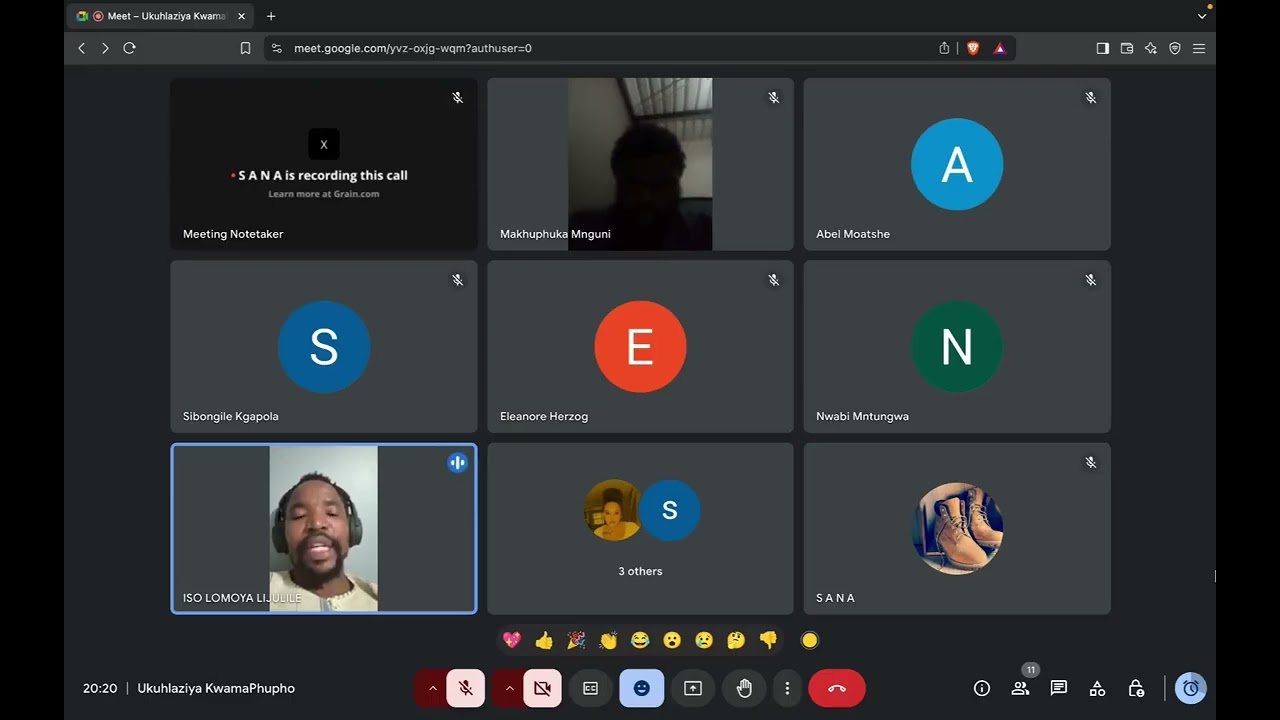Send the sad face reaction
The height and width of the screenshot is (720, 1280).
pyautogui.click(x=704, y=640)
